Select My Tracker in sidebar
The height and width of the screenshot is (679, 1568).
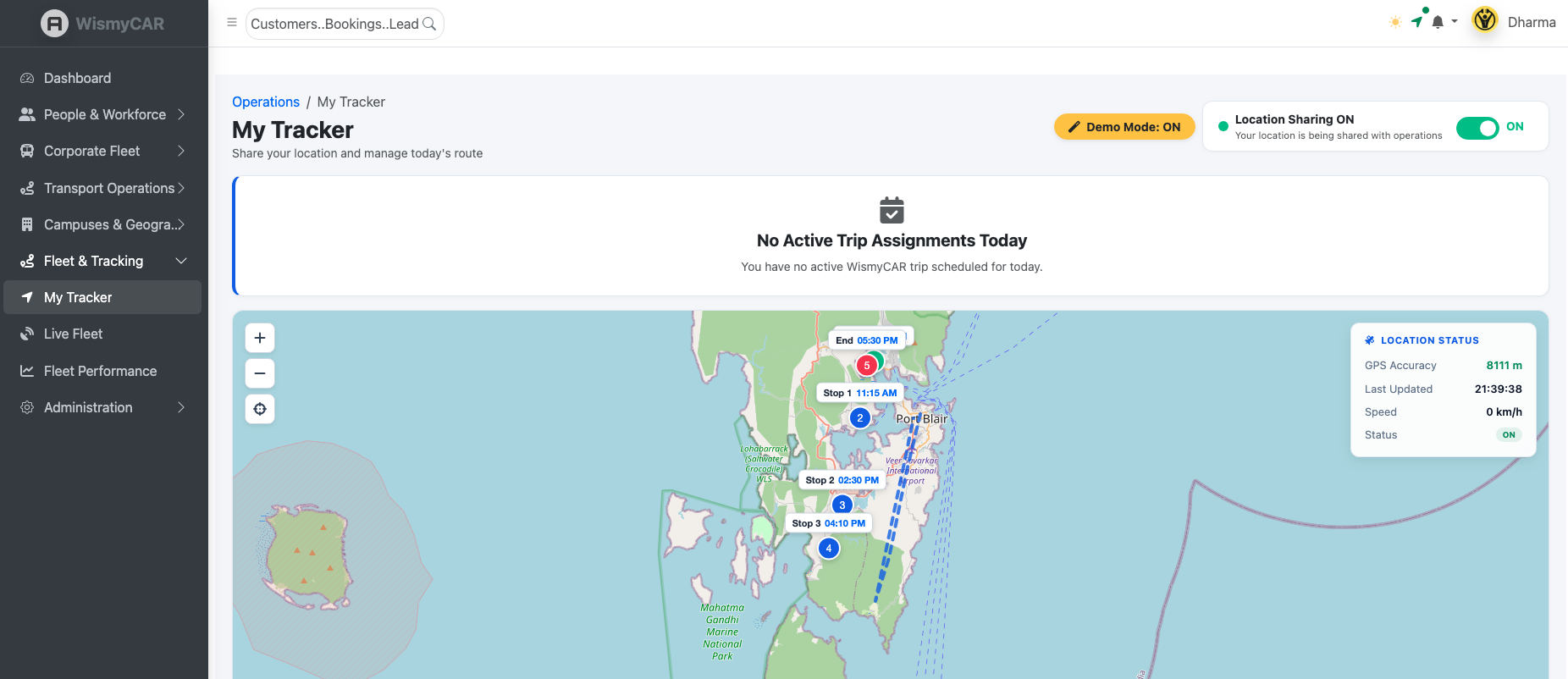pos(102,297)
